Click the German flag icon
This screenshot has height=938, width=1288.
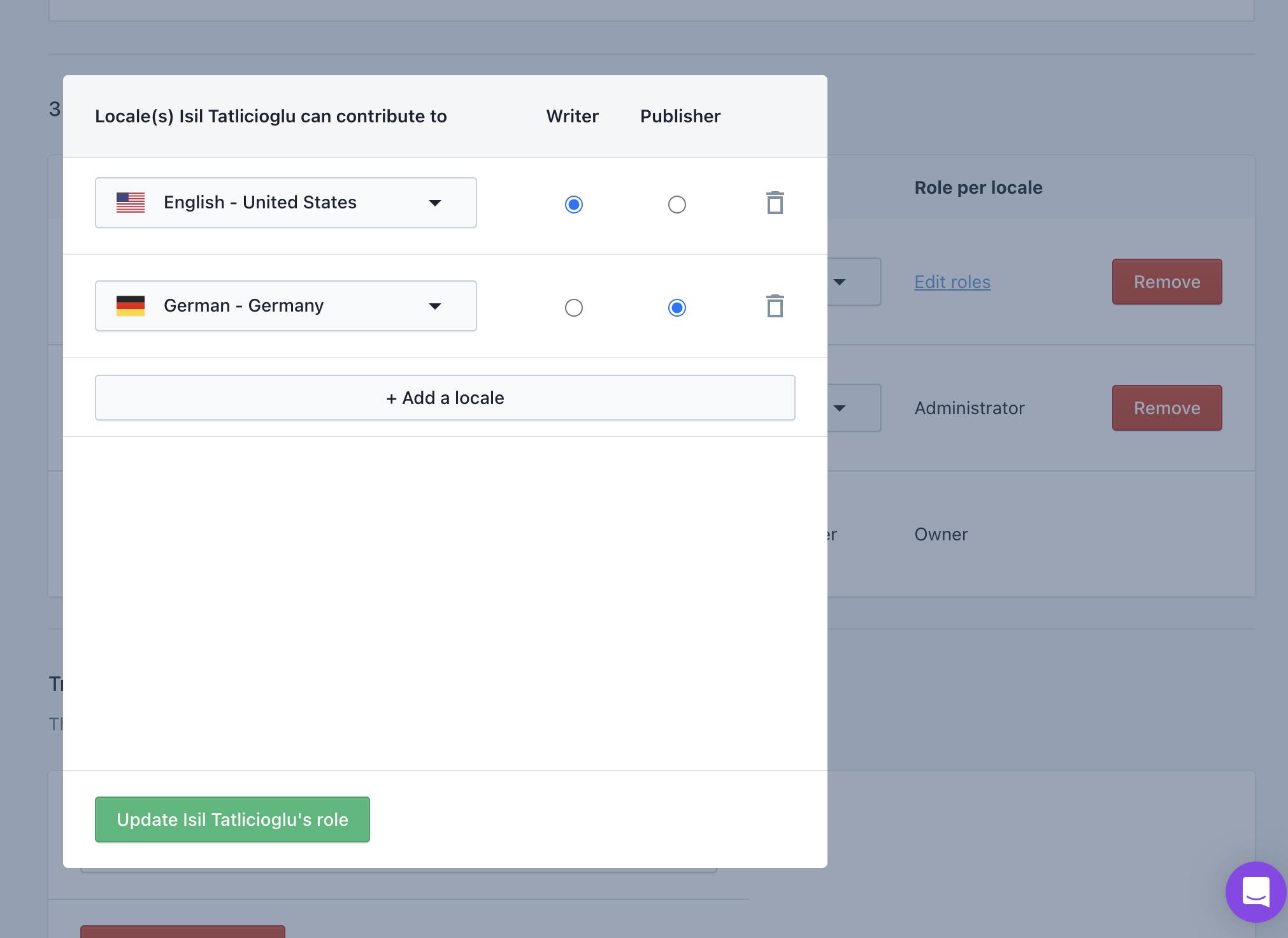[x=131, y=306]
